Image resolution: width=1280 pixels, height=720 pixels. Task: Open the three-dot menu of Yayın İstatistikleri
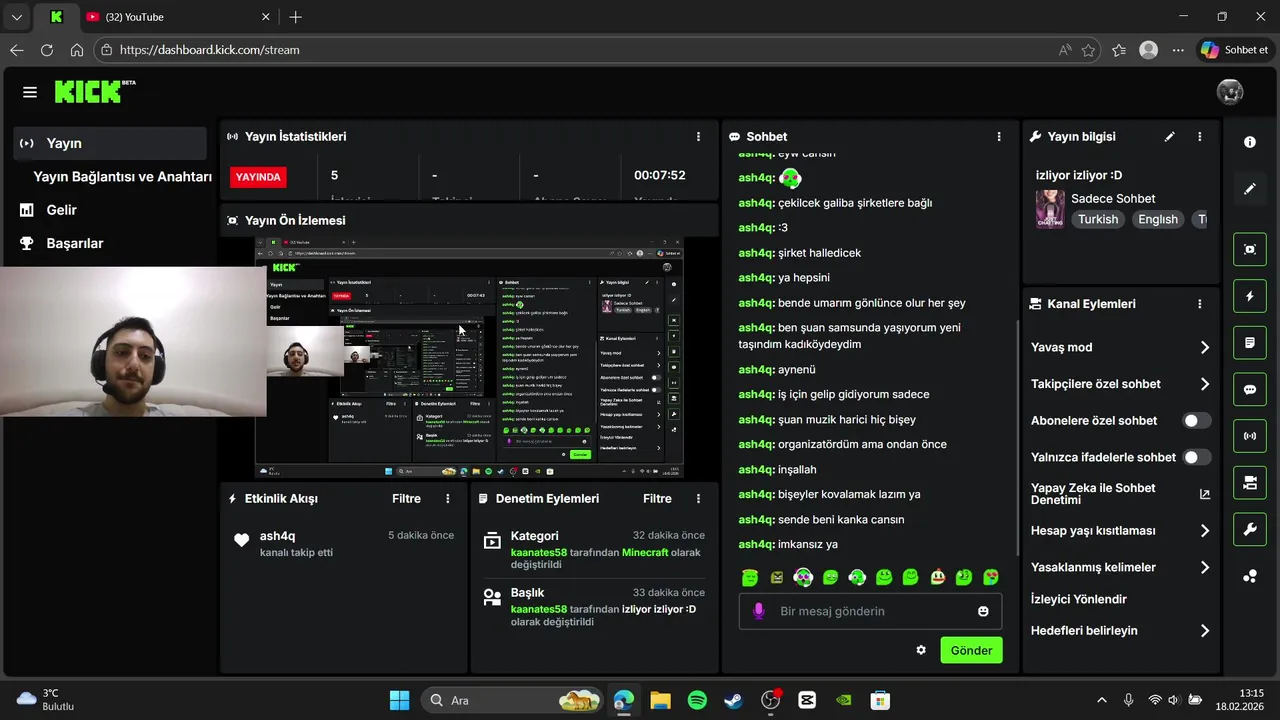point(698,137)
